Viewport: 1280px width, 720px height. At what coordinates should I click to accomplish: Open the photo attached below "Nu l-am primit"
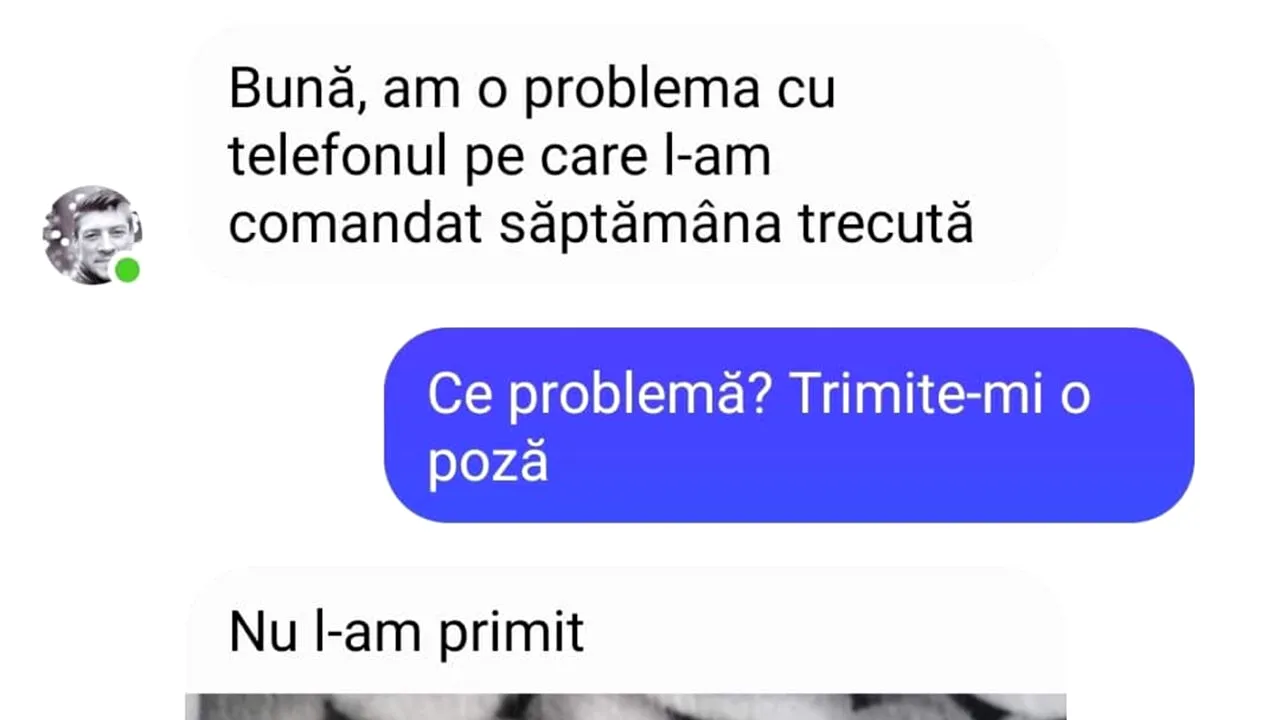(x=626, y=706)
